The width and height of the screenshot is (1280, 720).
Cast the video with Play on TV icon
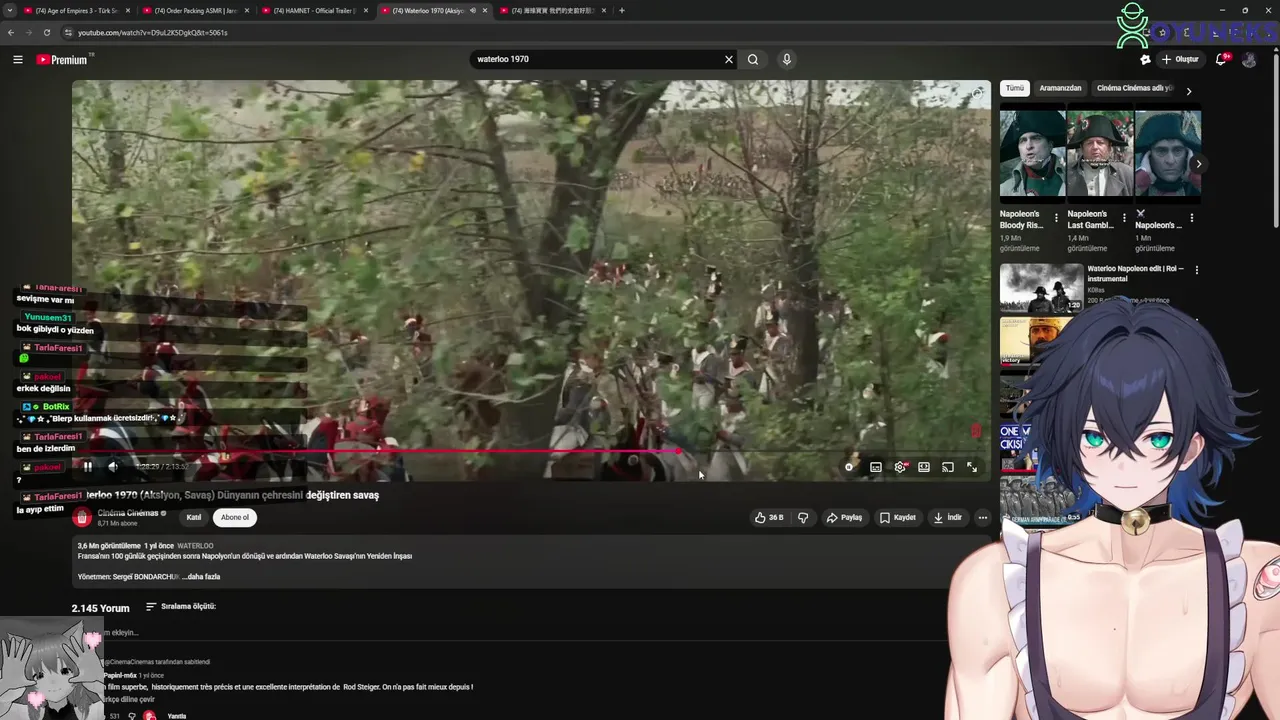[948, 467]
